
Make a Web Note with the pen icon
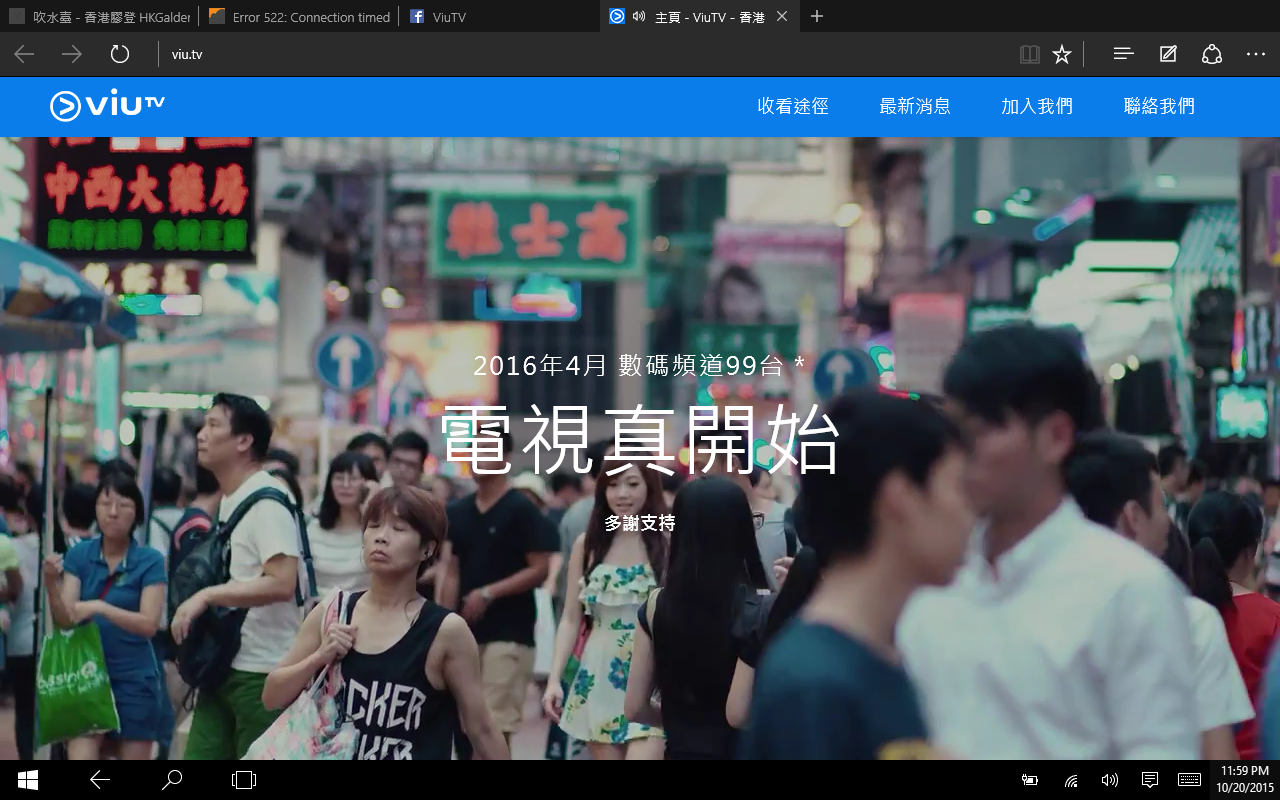1168,54
